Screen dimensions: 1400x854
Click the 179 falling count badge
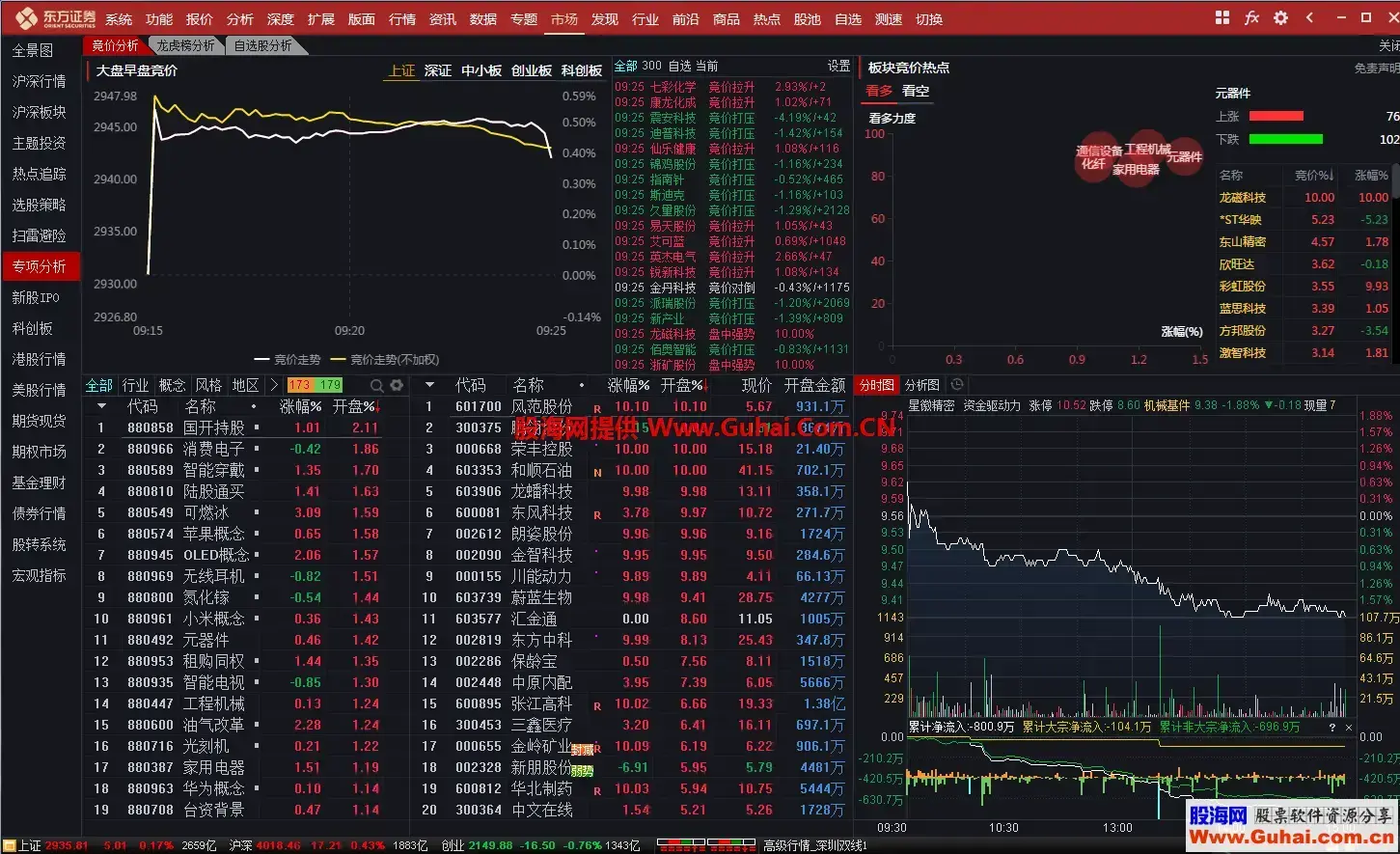pyautogui.click(x=330, y=385)
